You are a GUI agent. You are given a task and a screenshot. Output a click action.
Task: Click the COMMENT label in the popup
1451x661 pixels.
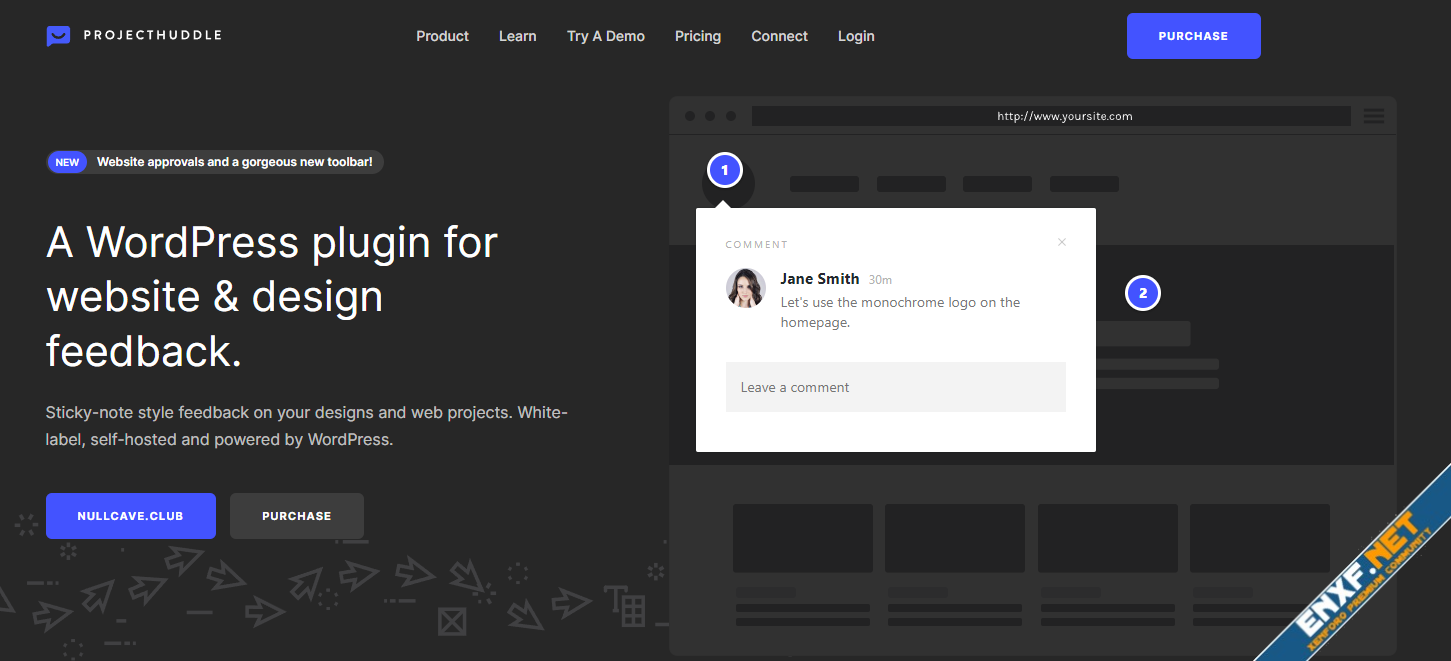pyautogui.click(x=757, y=245)
